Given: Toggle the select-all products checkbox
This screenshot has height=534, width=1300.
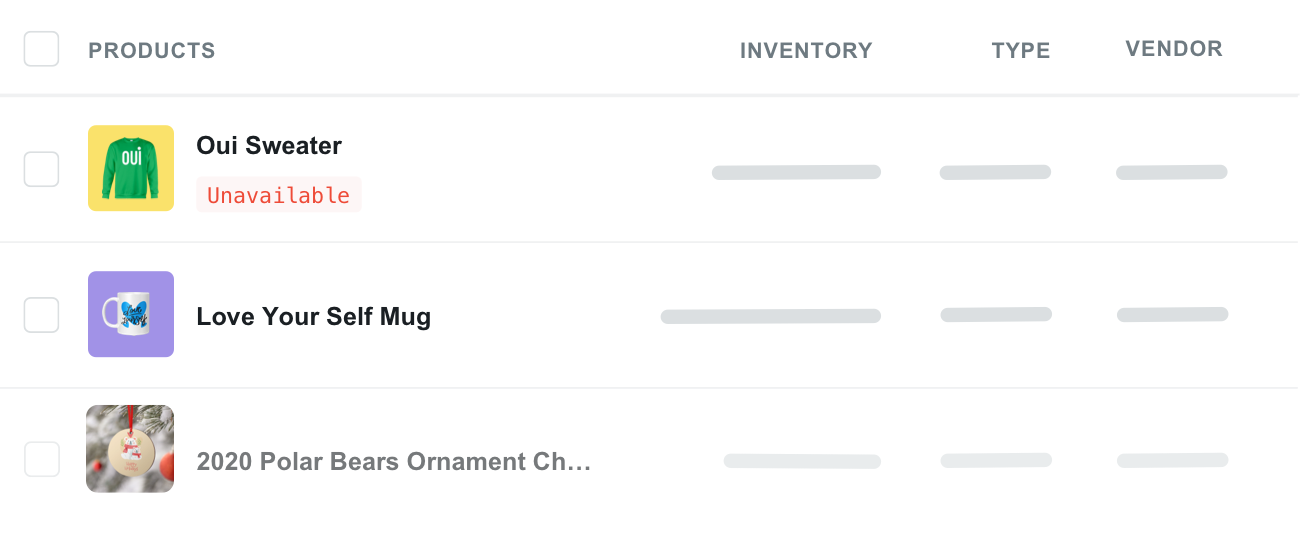Looking at the screenshot, I should [42, 49].
